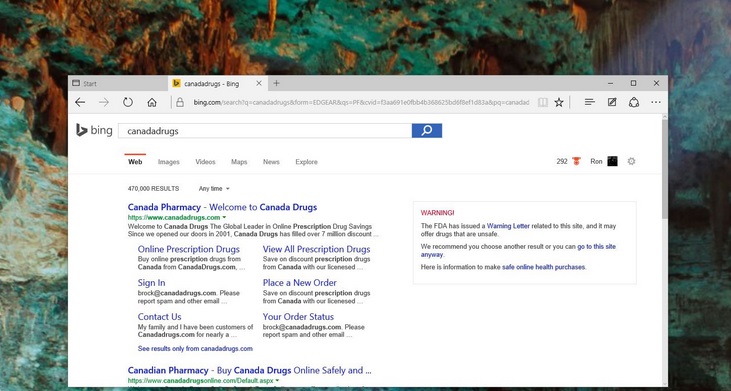Click the 292 rewards points count
731x391 pixels.
point(562,161)
